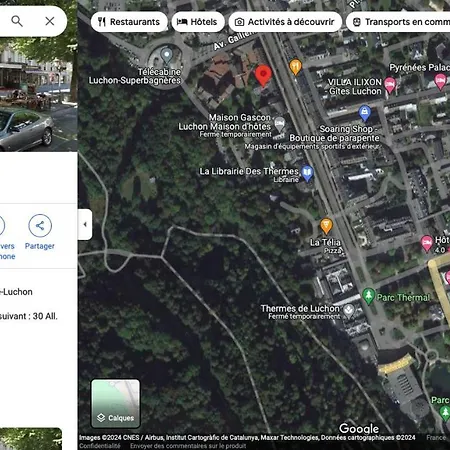Screen dimensions: 450x450
Task: Click the La Télia label text
Action: pos(325,242)
